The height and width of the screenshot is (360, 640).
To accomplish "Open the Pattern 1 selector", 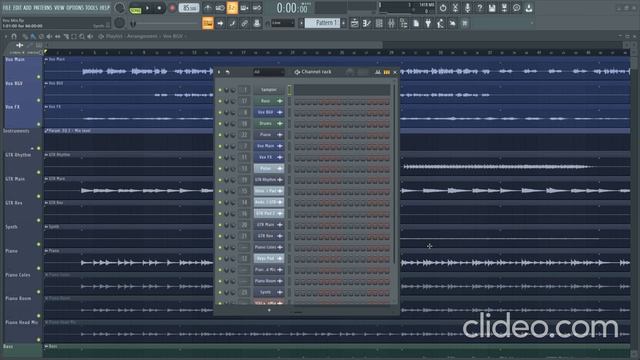I will tap(322, 23).
